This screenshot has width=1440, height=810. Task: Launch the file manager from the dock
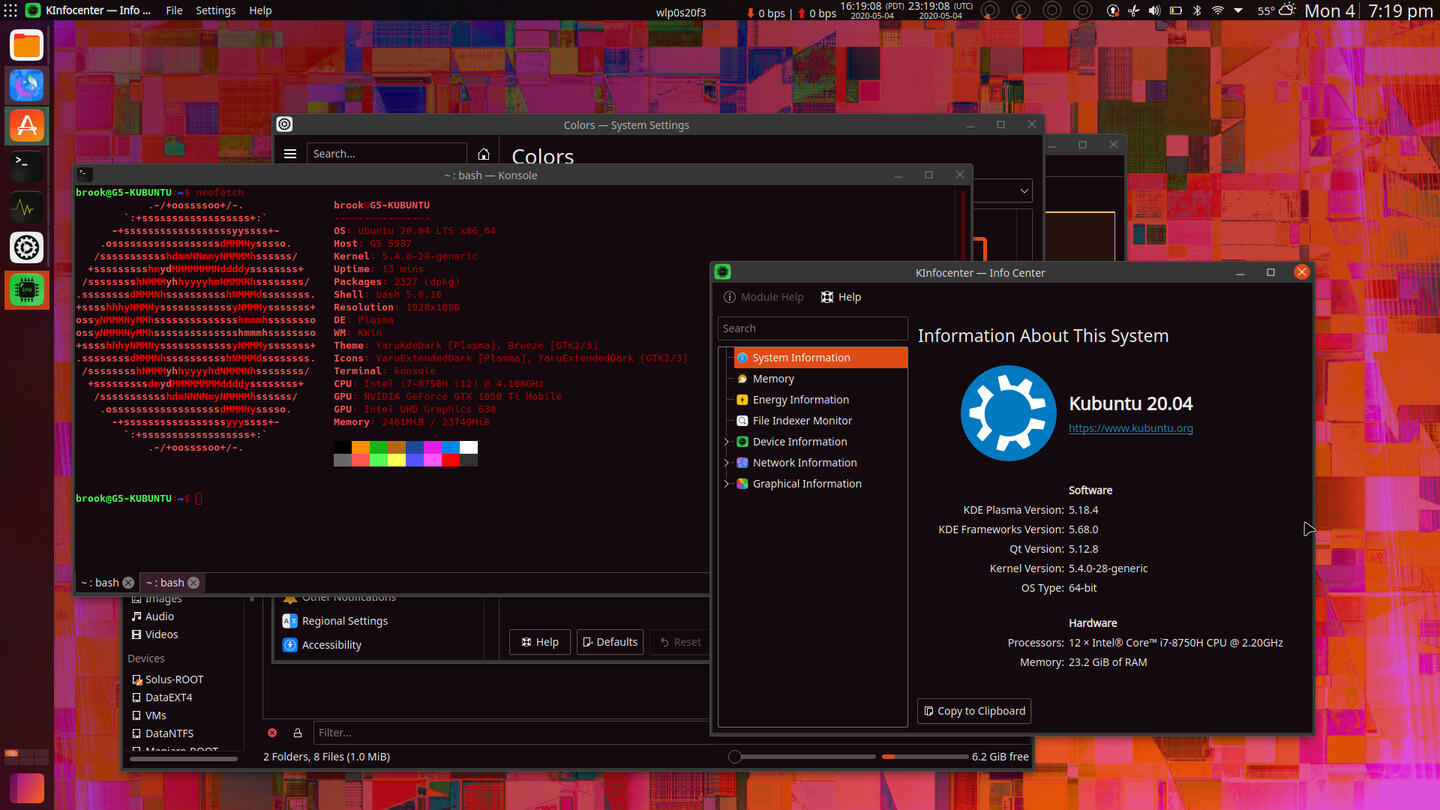point(27,45)
